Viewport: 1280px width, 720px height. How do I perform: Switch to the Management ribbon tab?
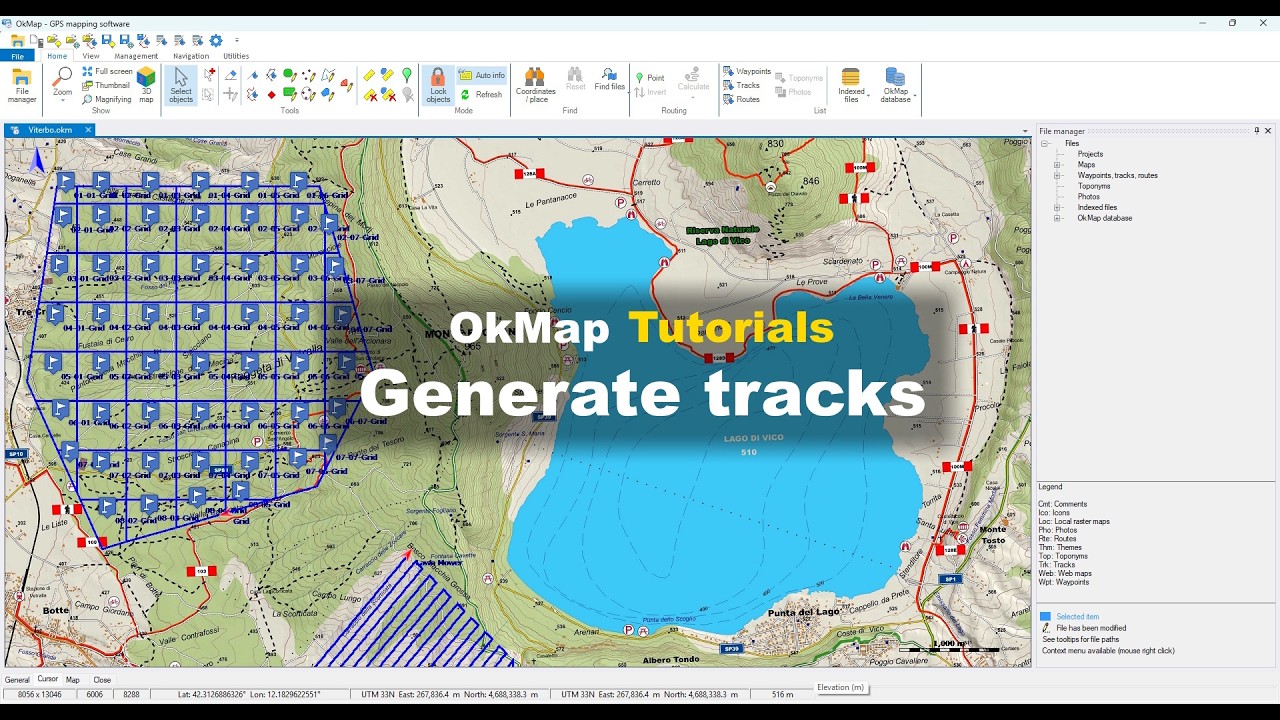136,56
